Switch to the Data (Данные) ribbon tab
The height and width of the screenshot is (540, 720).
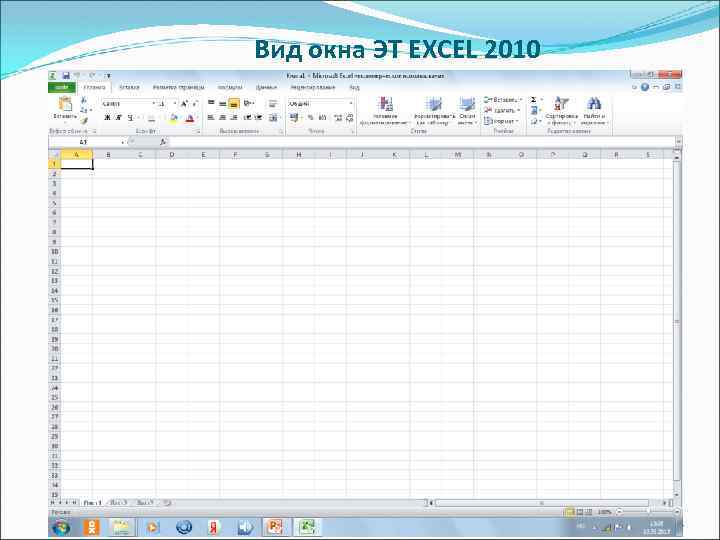(x=266, y=87)
